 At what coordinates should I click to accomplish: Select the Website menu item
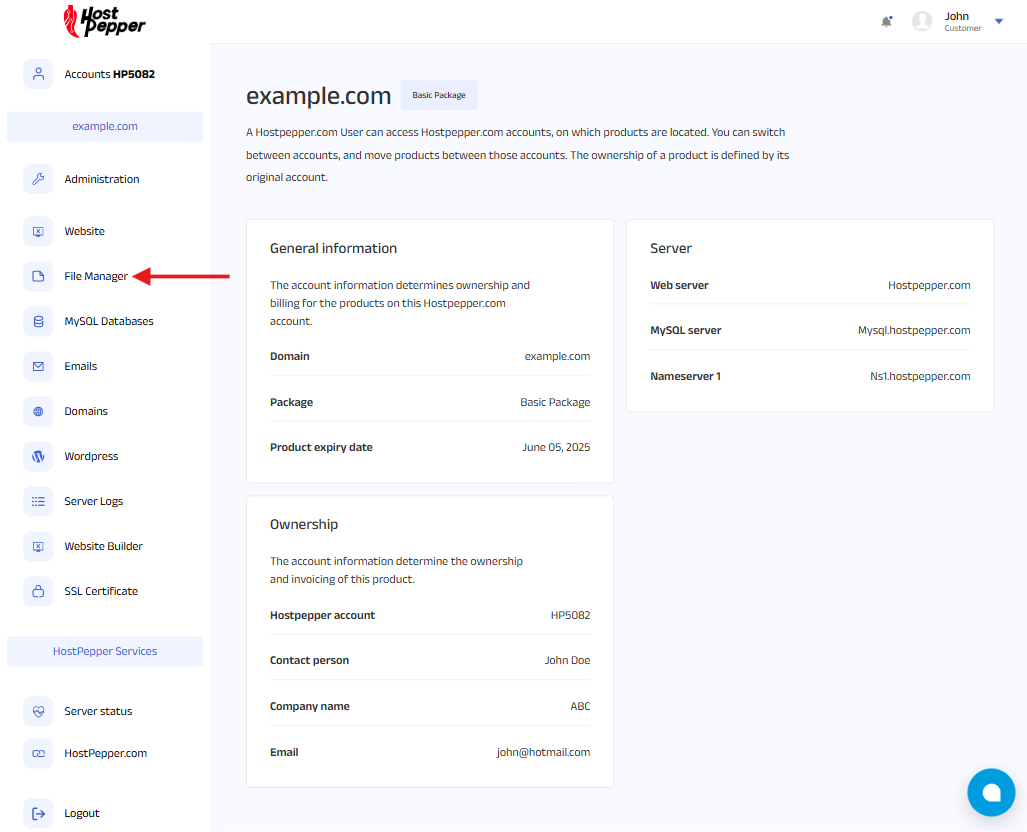[x=84, y=231]
